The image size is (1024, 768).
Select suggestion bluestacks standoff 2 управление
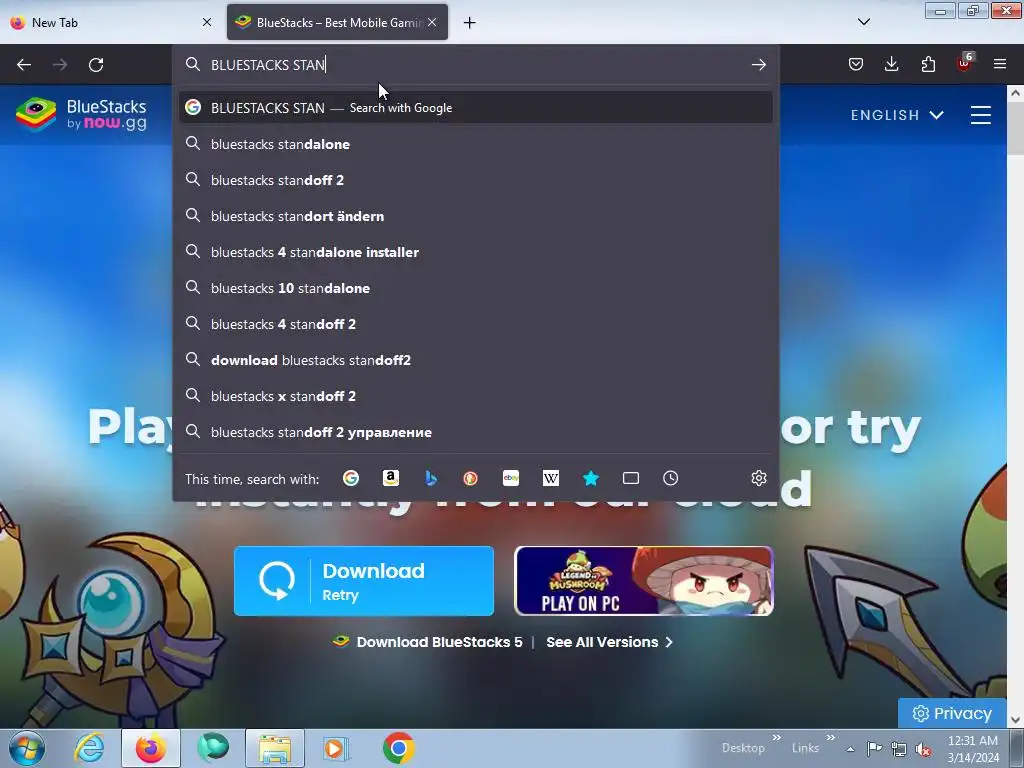pyautogui.click(x=475, y=432)
